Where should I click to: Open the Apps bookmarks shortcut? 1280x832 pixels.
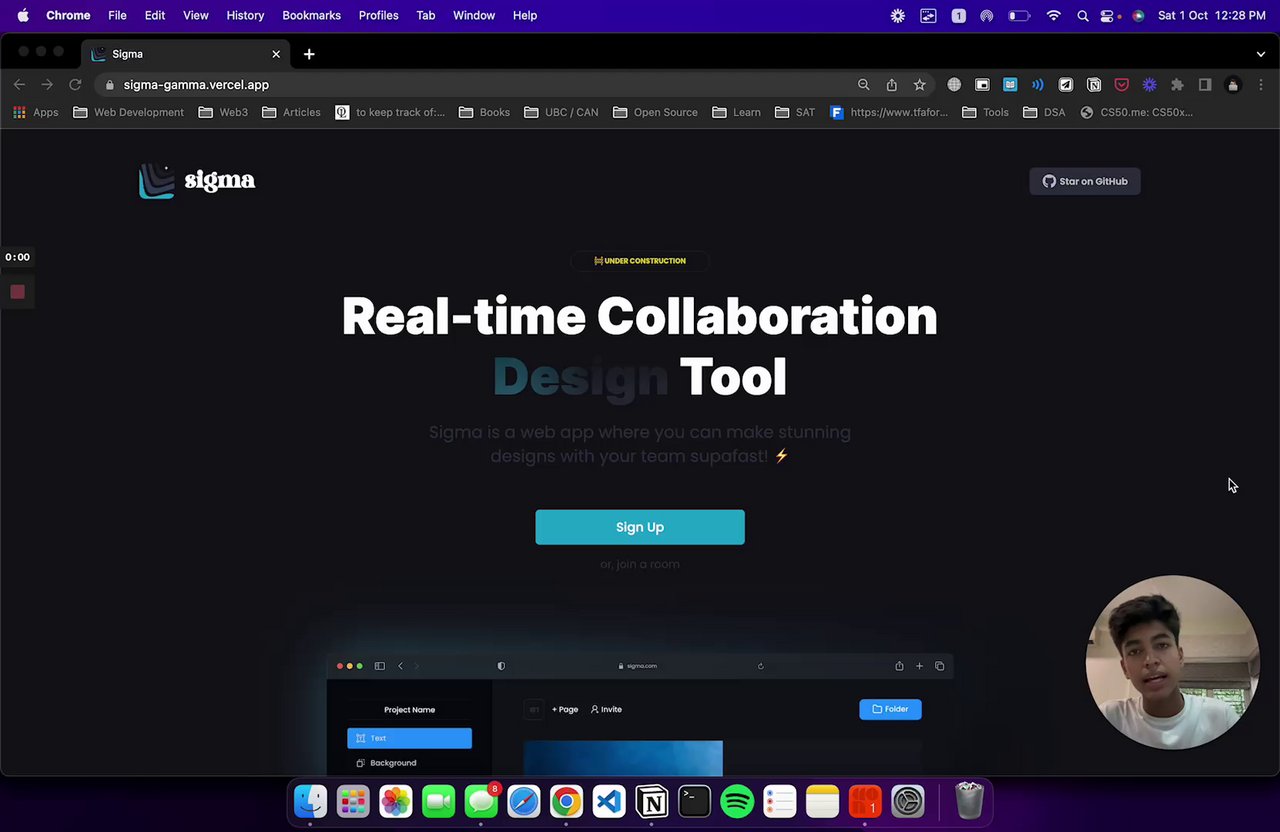(35, 112)
